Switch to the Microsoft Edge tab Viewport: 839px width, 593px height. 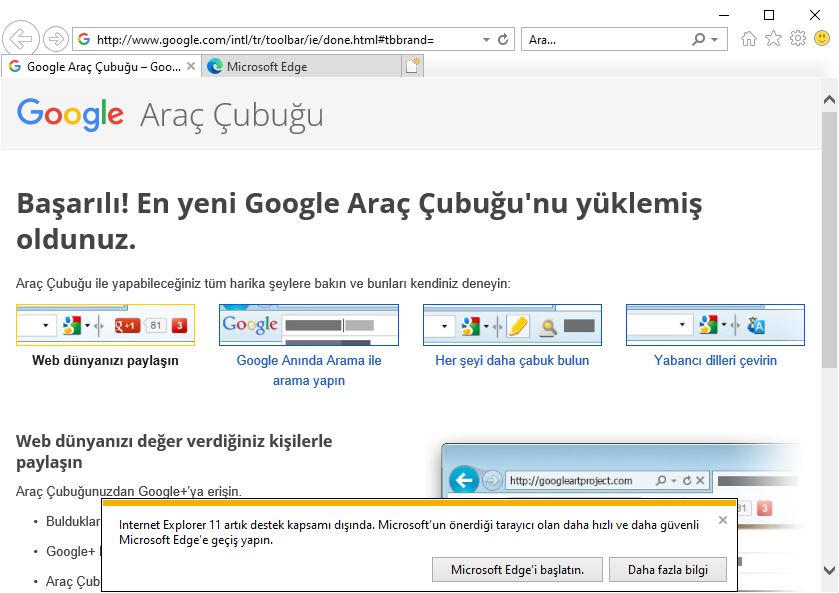click(301, 66)
